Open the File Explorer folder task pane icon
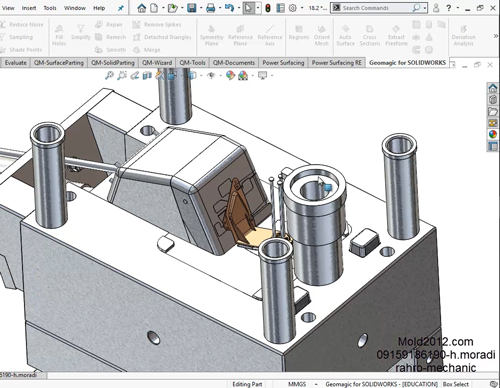This screenshot has height=388, width=500. click(x=493, y=111)
